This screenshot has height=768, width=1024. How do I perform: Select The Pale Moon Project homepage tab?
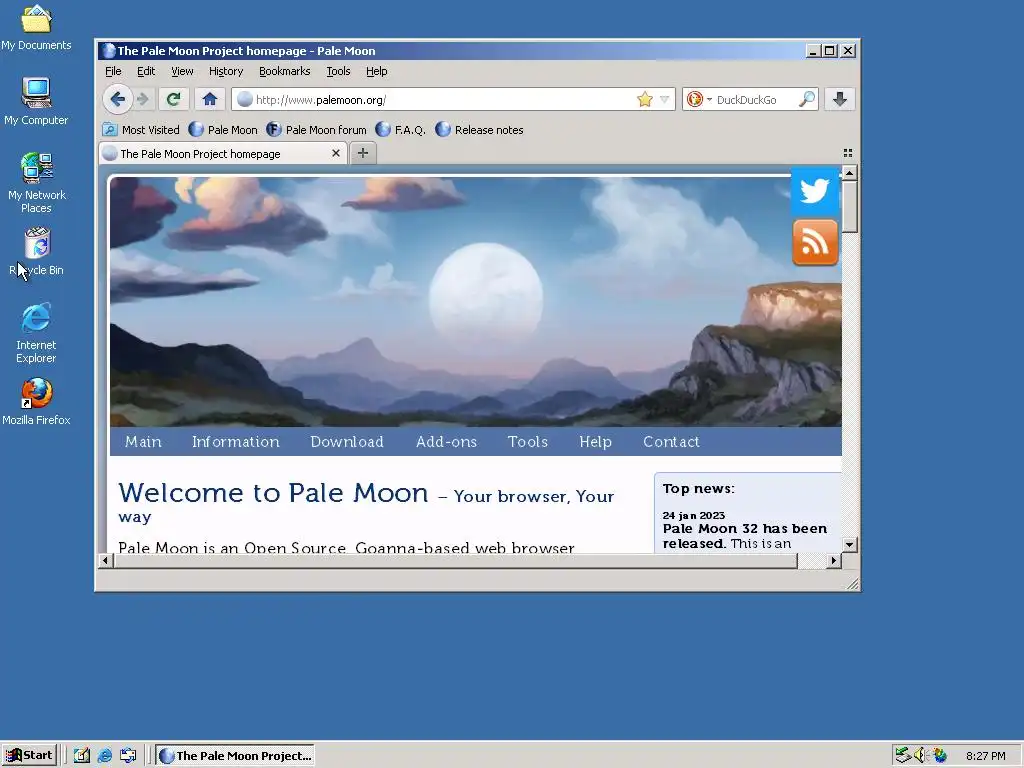tap(222, 153)
